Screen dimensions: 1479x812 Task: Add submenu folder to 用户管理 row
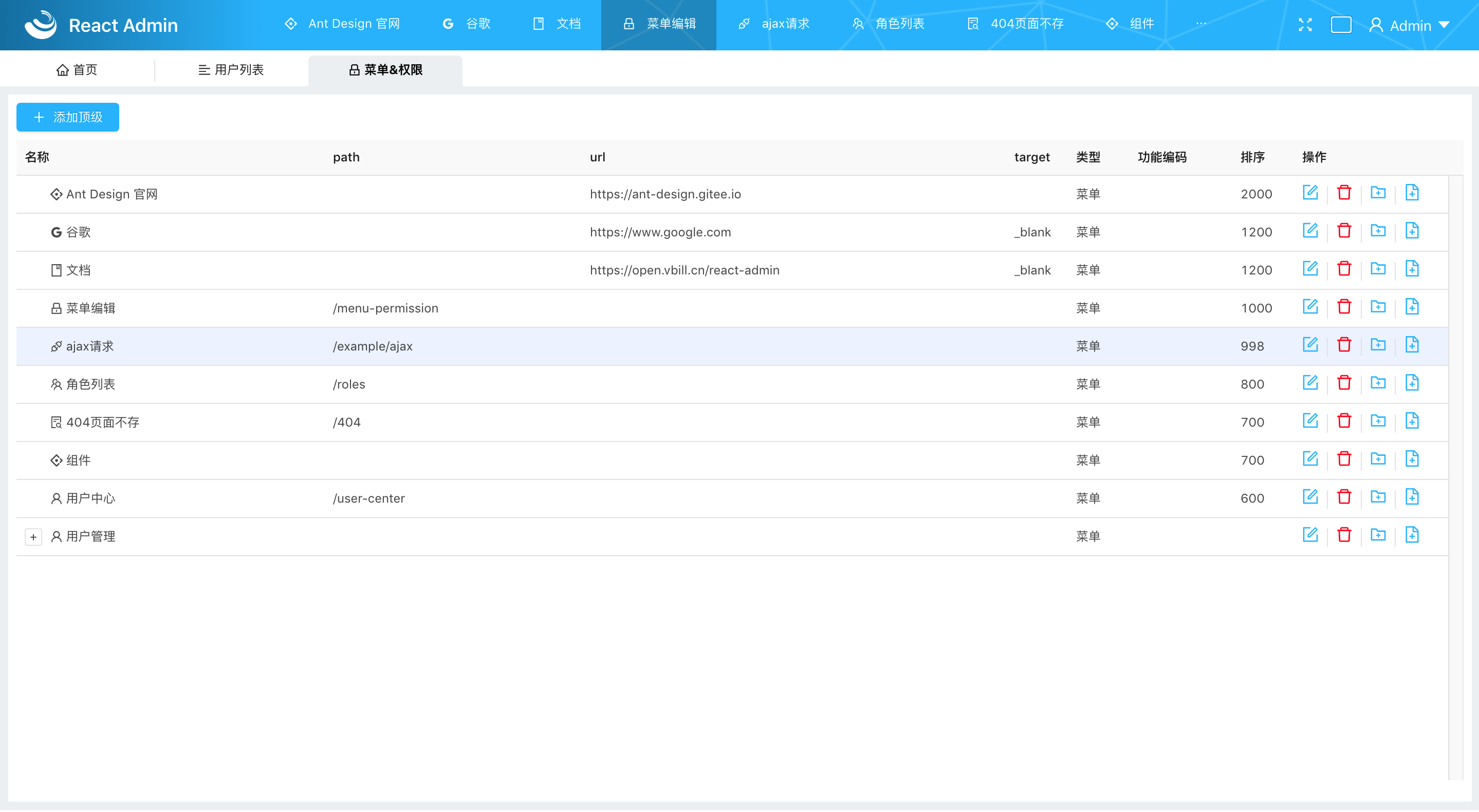point(1377,534)
